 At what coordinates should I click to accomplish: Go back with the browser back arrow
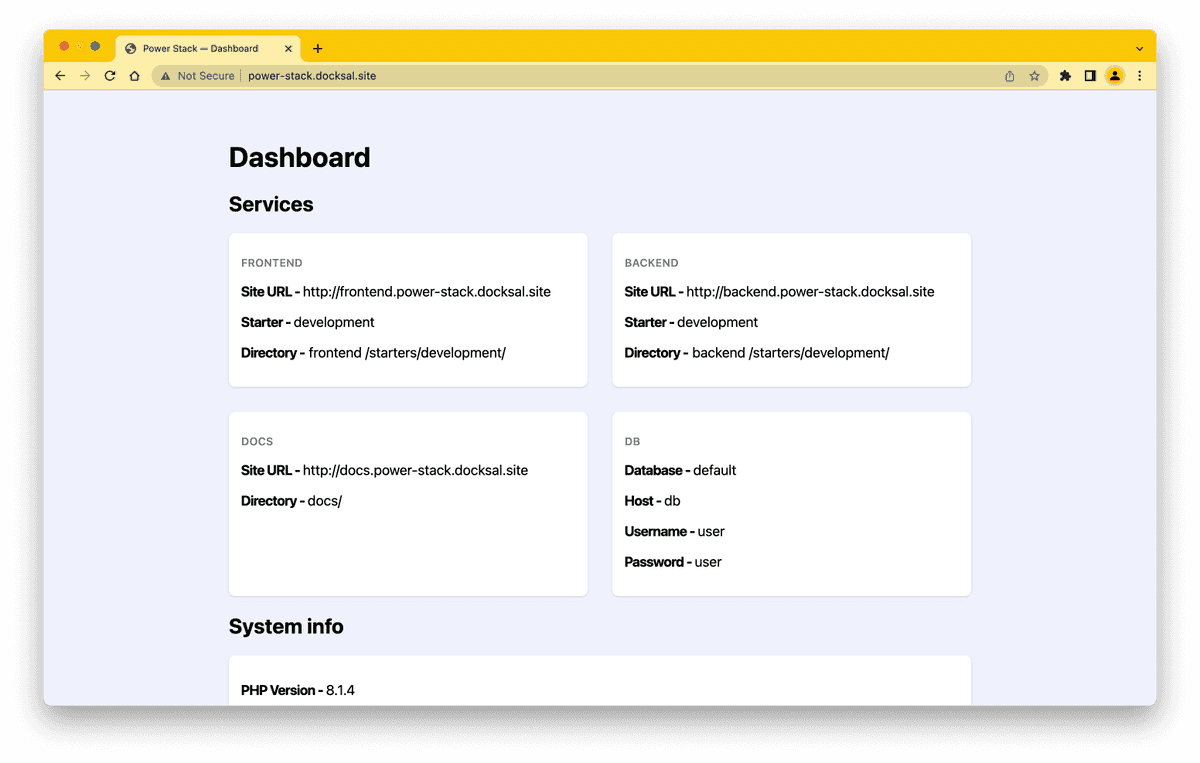pyautogui.click(x=60, y=76)
